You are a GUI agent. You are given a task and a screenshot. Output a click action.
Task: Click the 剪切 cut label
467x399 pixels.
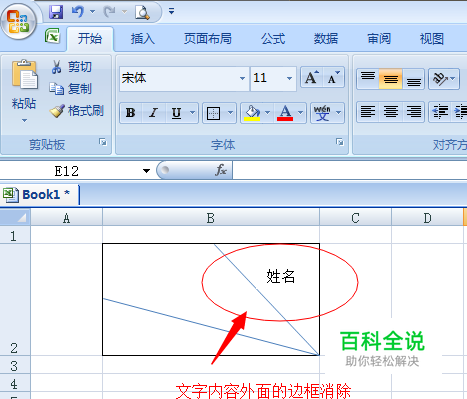point(80,67)
